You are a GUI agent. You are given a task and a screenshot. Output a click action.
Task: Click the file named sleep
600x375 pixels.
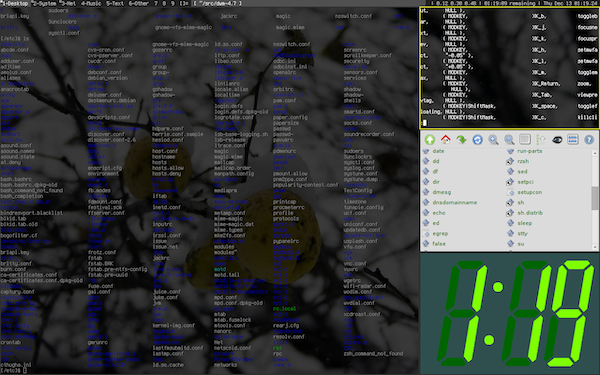pyautogui.click(x=525, y=223)
